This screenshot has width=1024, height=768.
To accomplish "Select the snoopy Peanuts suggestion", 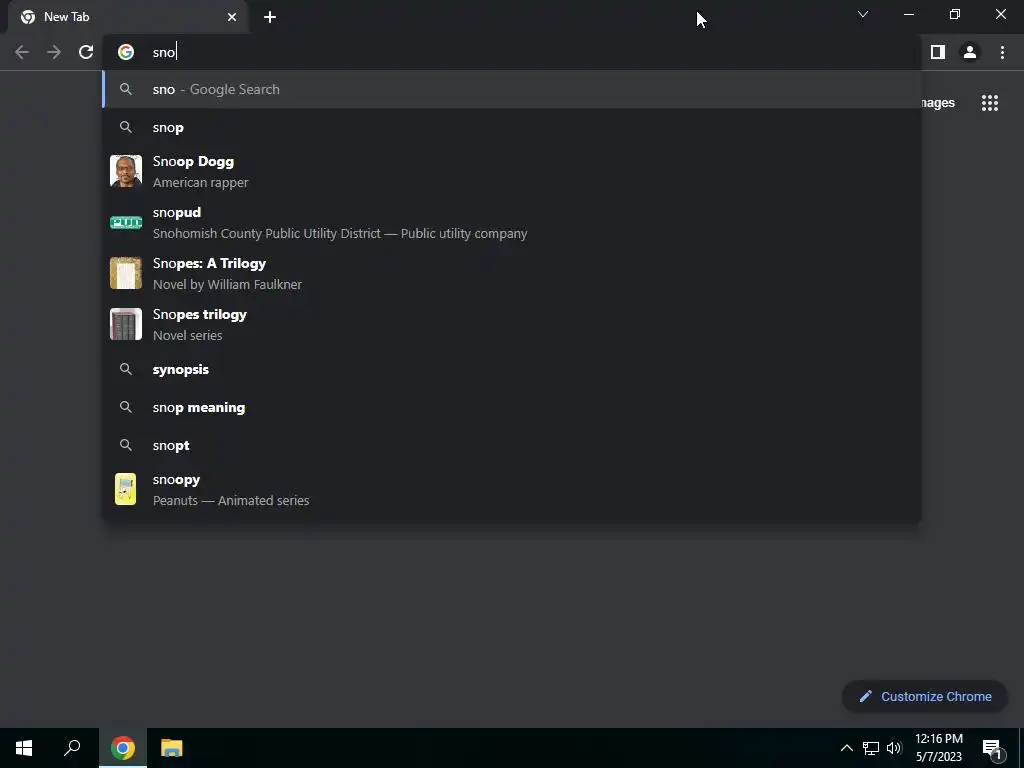I will pos(511,489).
